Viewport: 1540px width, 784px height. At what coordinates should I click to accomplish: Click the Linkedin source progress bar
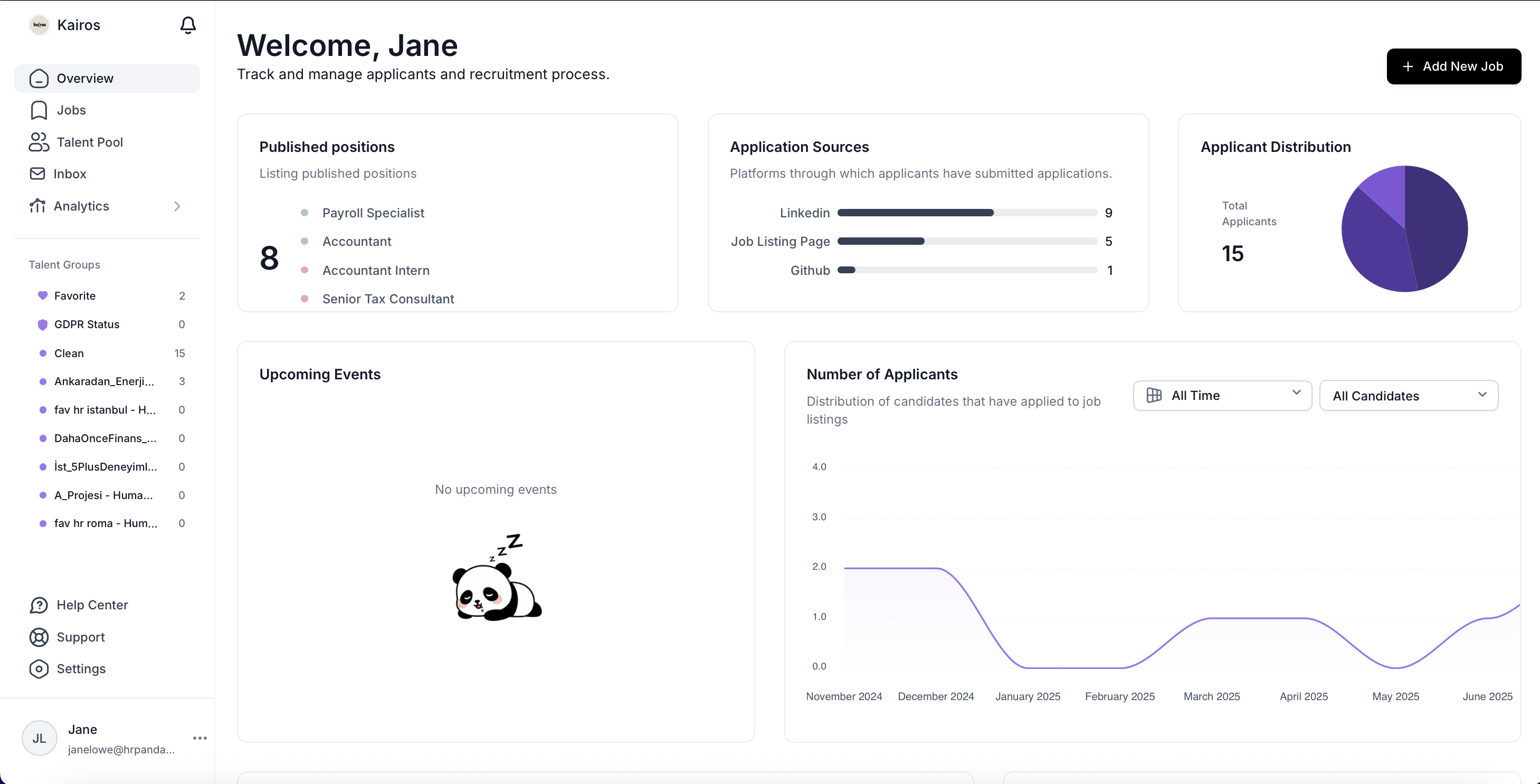pos(967,213)
